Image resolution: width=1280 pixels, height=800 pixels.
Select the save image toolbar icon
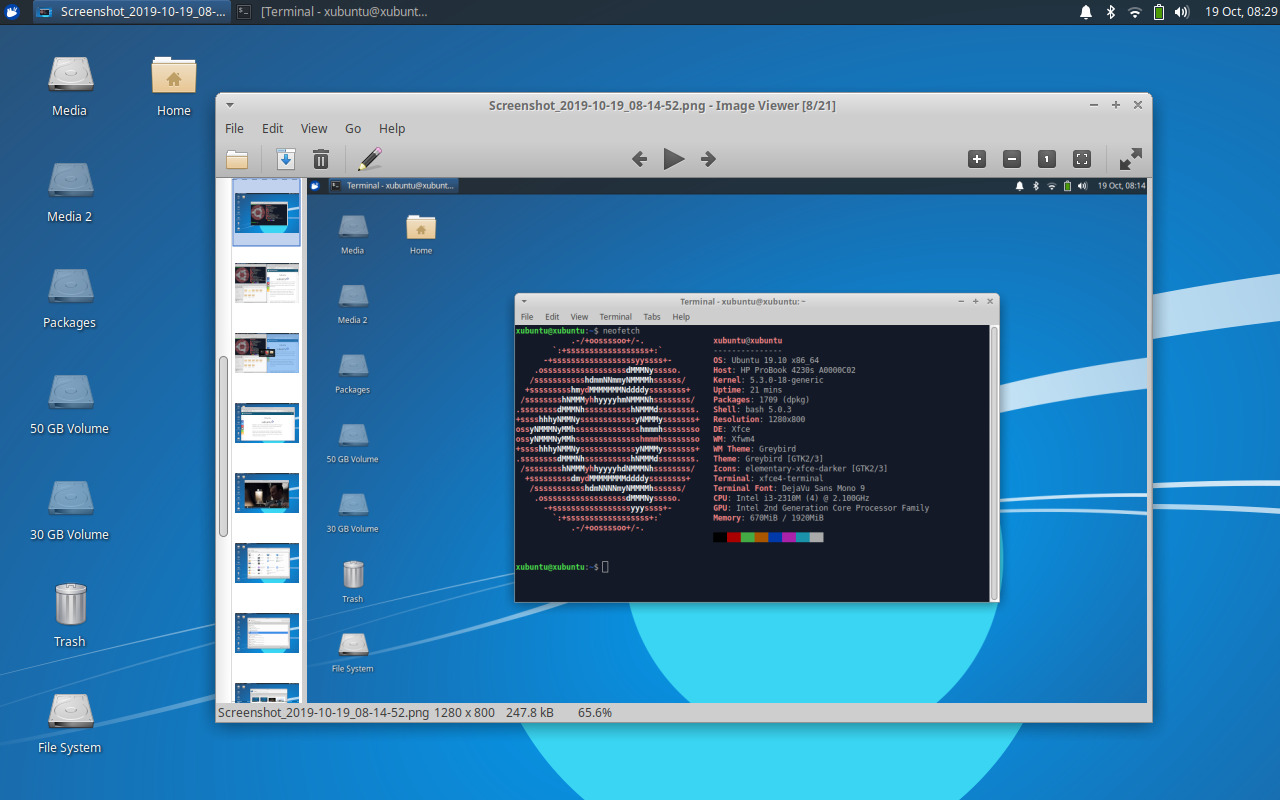pos(286,159)
